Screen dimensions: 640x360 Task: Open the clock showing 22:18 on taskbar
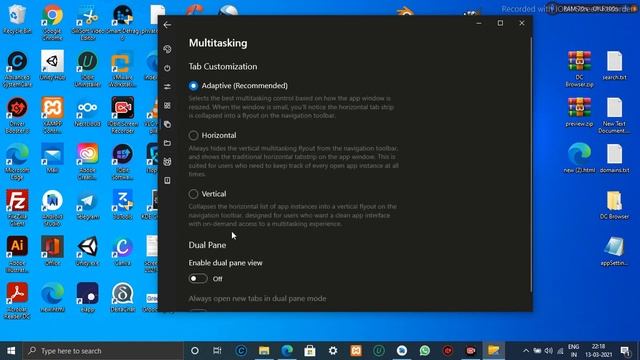[598, 351]
